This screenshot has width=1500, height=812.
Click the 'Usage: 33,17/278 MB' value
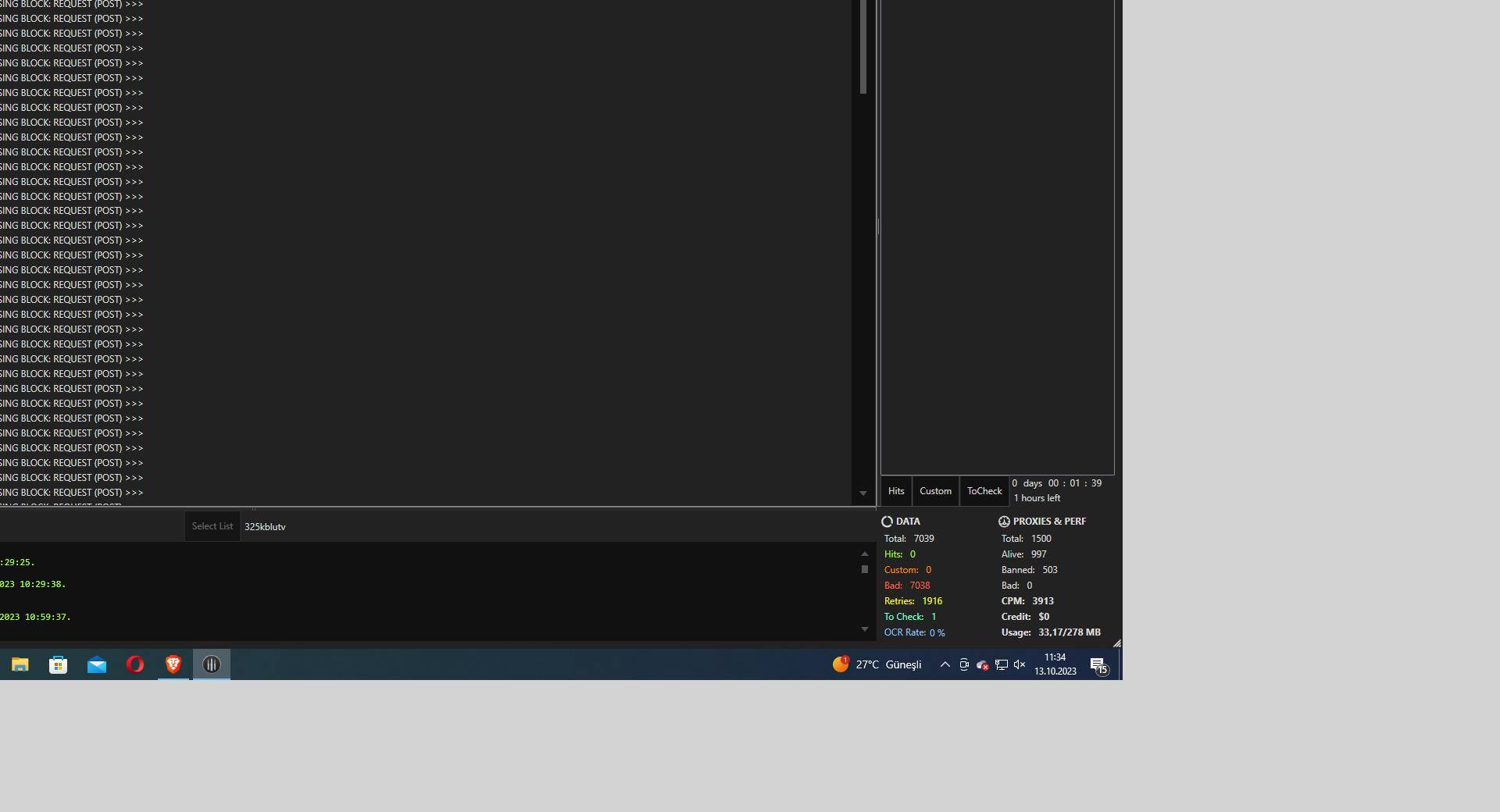(x=1051, y=632)
